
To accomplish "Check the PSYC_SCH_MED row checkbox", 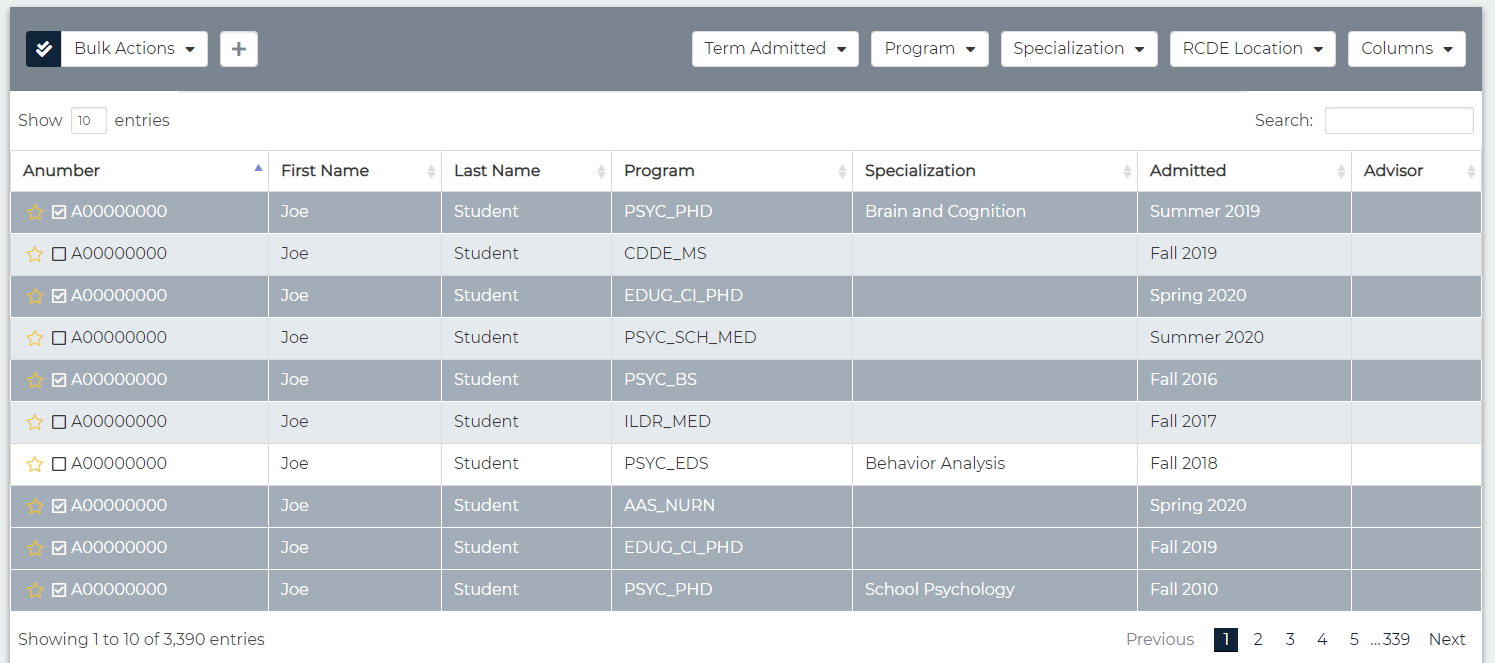I will click(59, 338).
